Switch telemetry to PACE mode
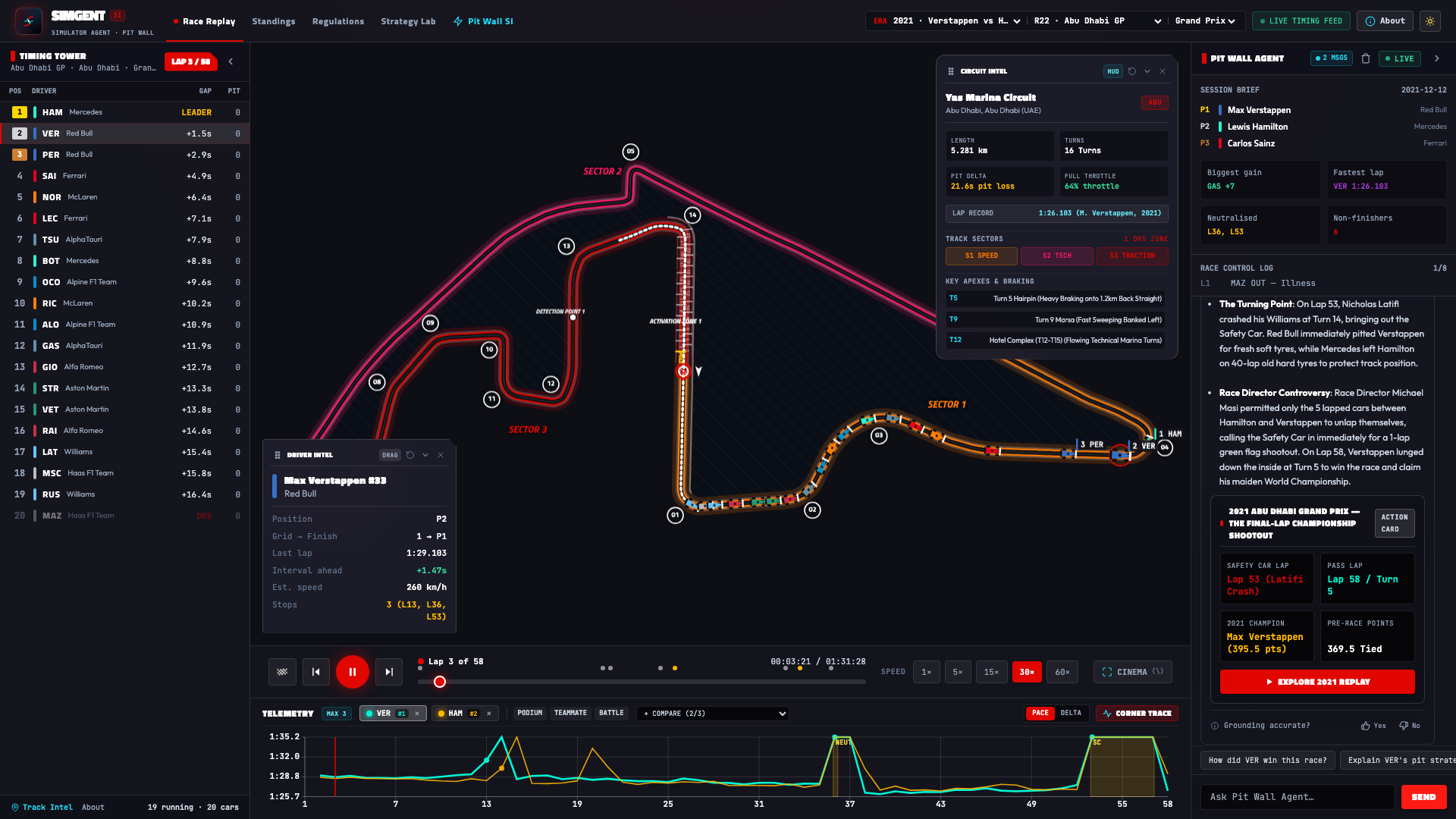Screen dimensions: 1456x819 point(1040,714)
